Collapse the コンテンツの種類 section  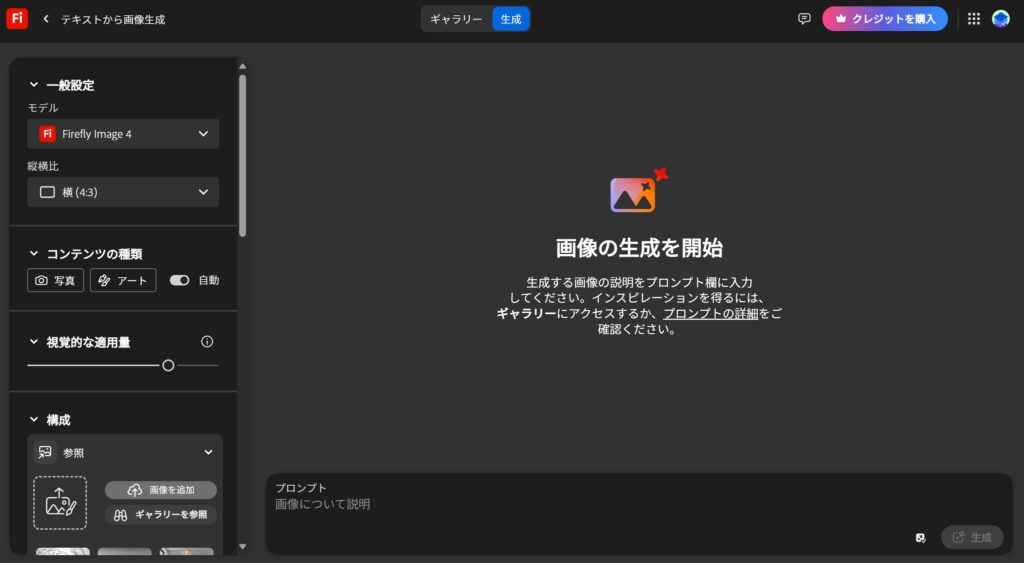[34, 253]
